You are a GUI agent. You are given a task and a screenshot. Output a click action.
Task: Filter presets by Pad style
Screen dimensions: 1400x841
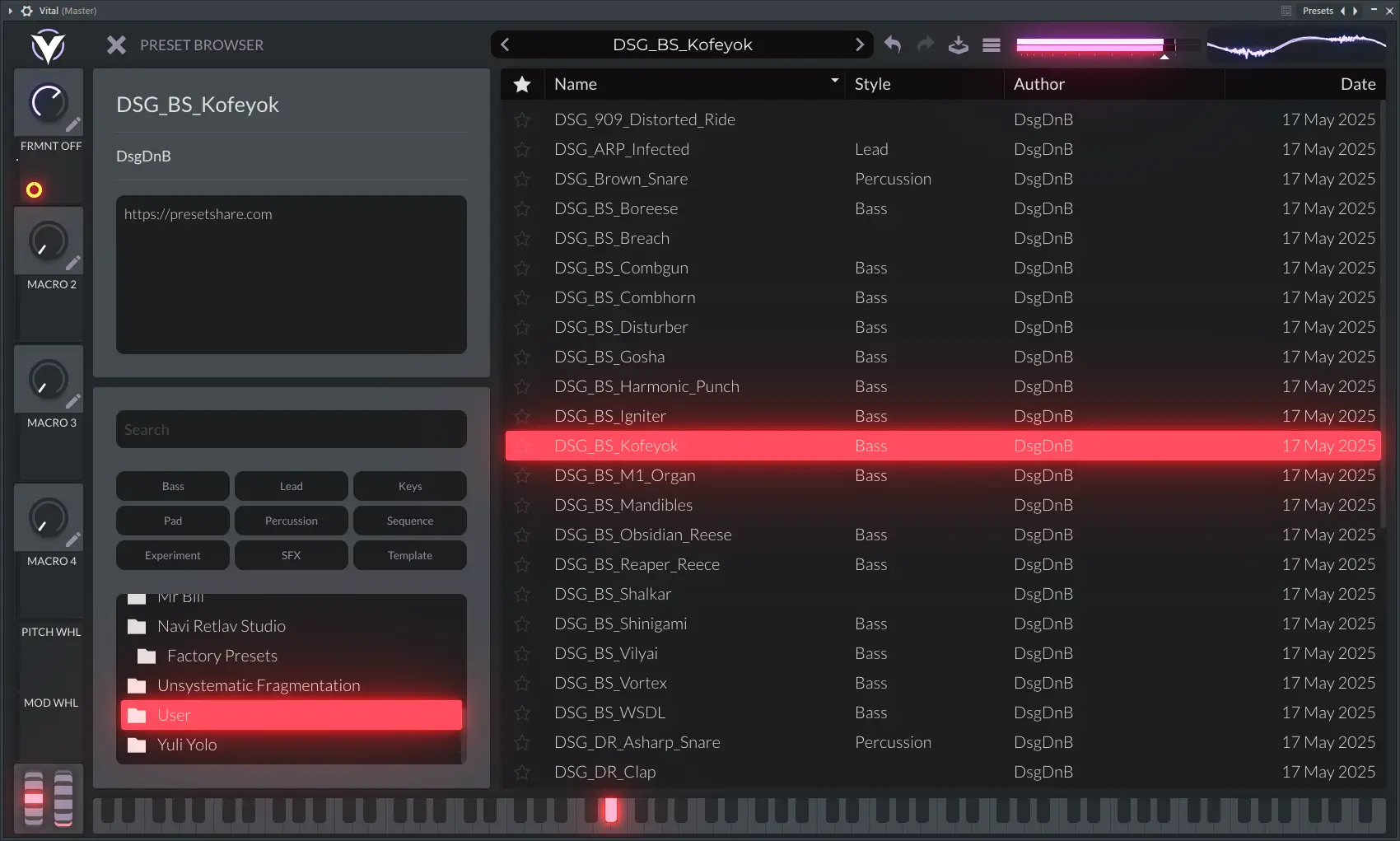(173, 521)
